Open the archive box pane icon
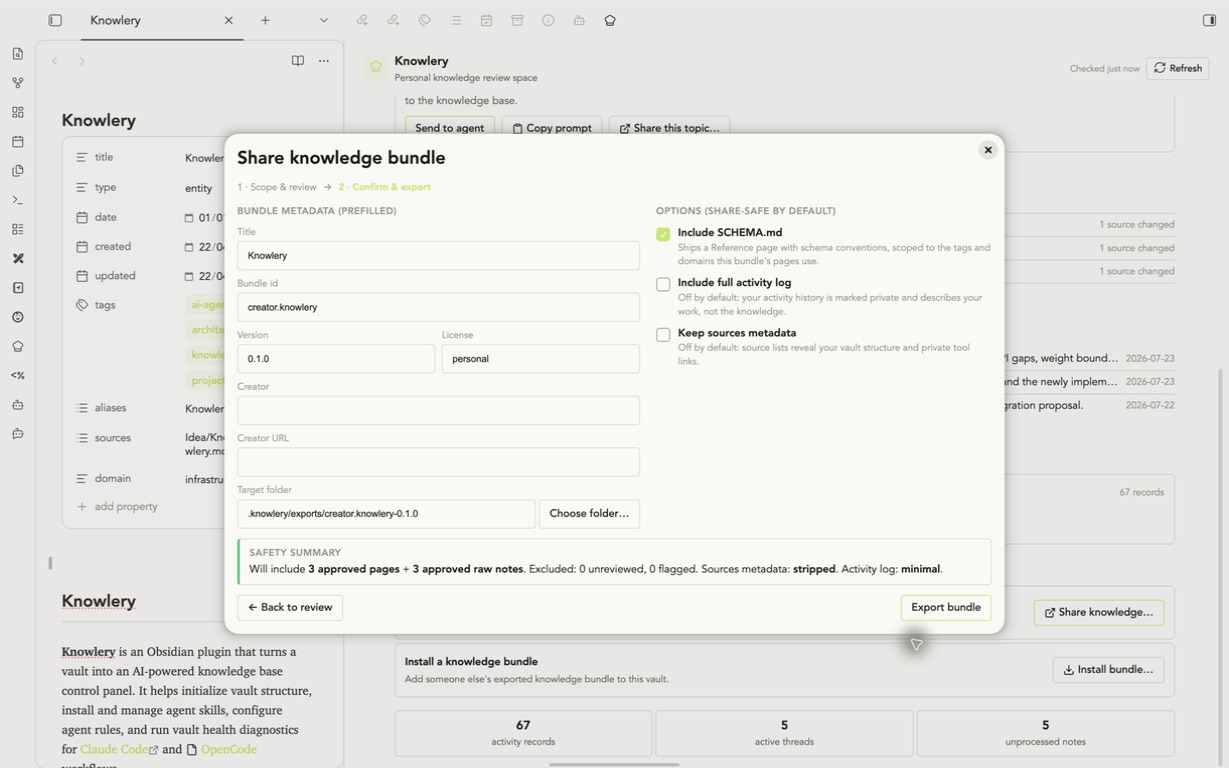 tap(517, 20)
